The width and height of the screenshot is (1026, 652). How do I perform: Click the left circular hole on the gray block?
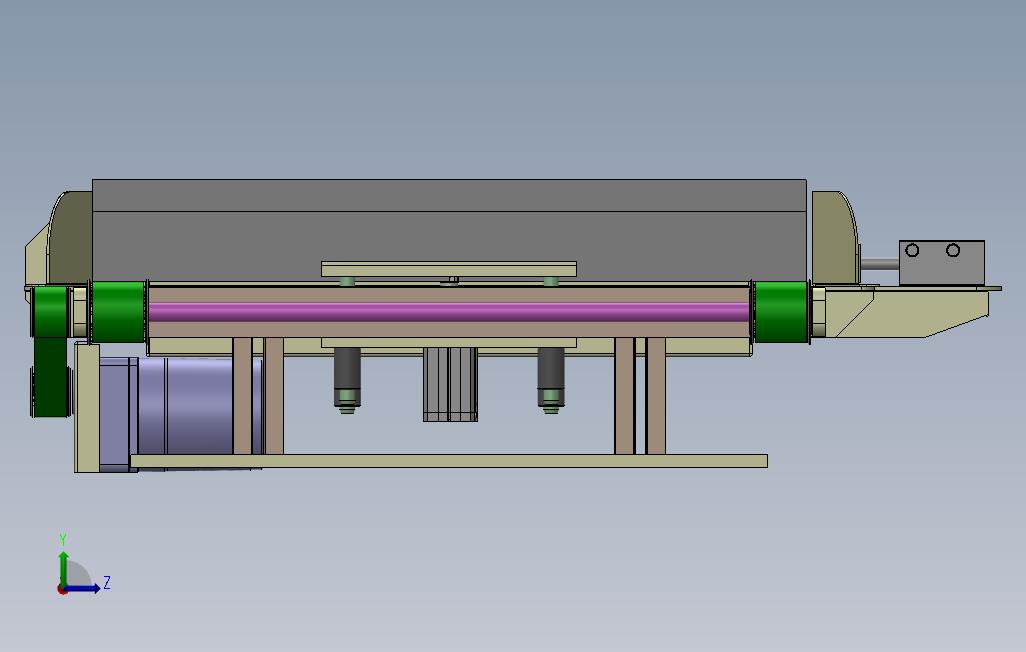[912, 250]
